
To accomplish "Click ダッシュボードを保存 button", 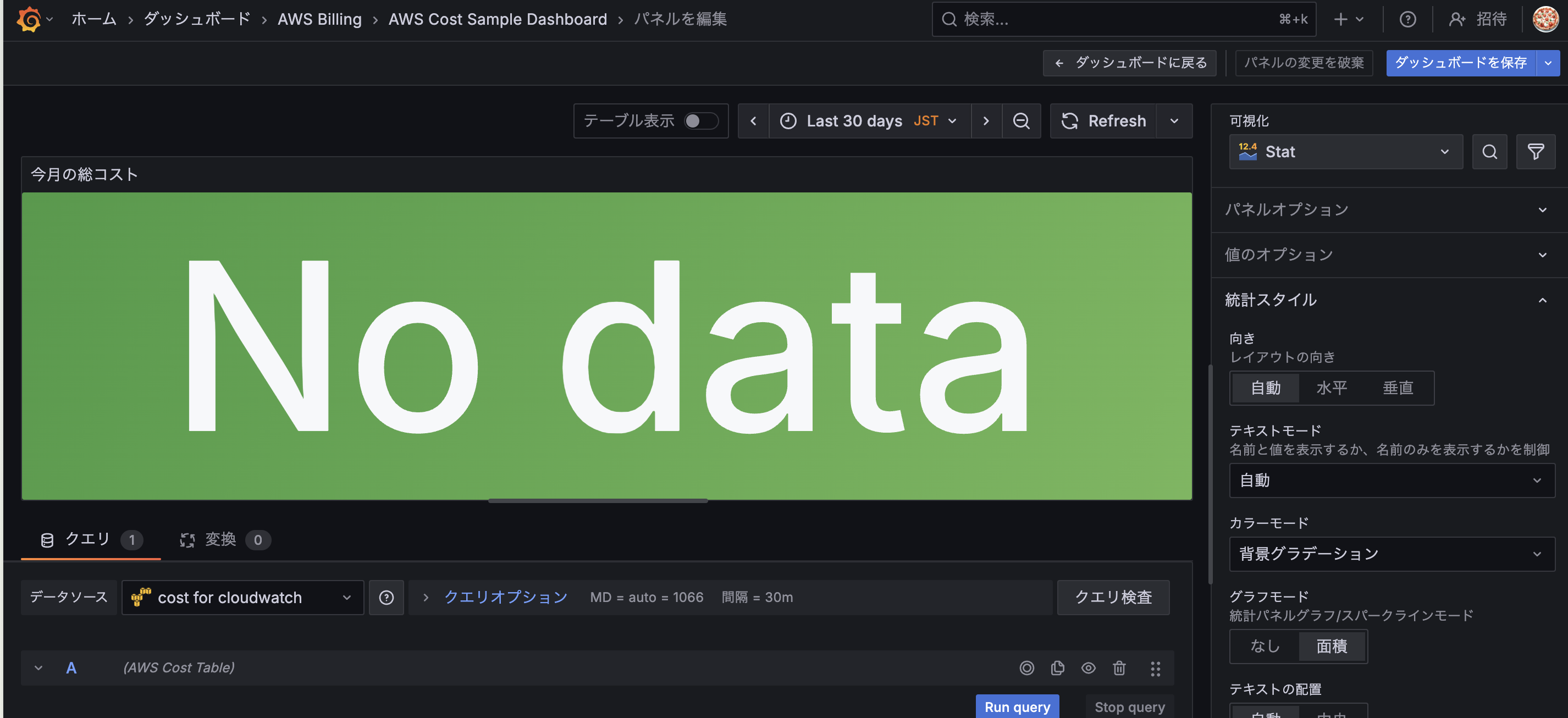I will point(1461,63).
